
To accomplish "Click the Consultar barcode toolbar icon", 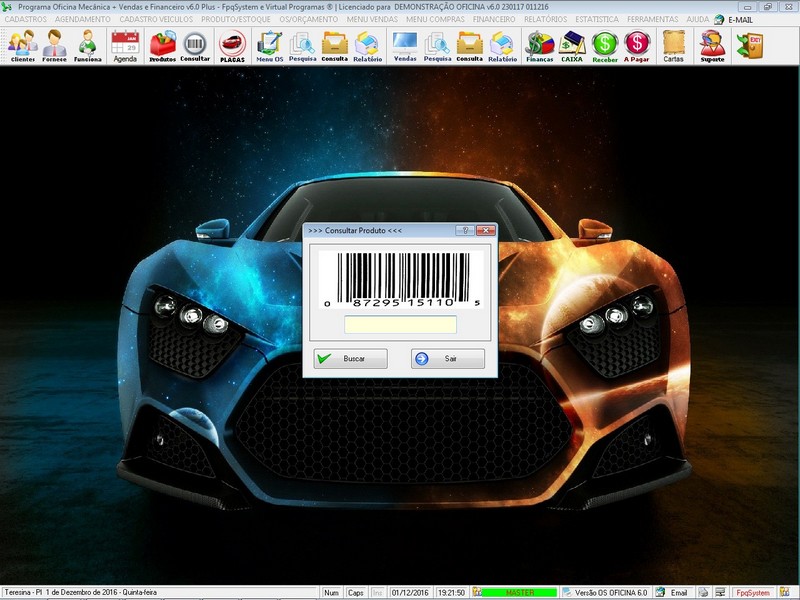I will pos(195,46).
